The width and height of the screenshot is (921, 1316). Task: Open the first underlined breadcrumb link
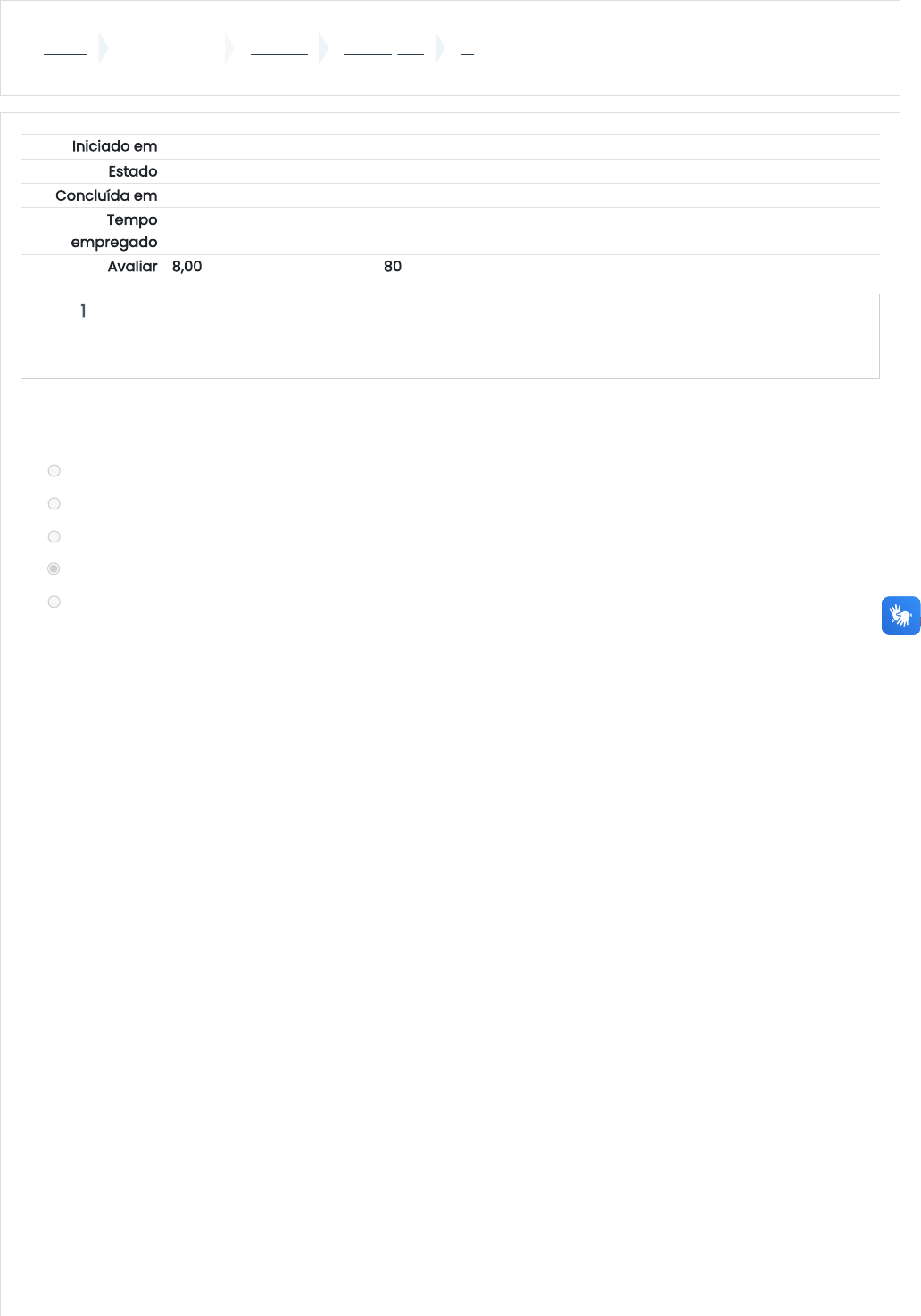(x=65, y=48)
